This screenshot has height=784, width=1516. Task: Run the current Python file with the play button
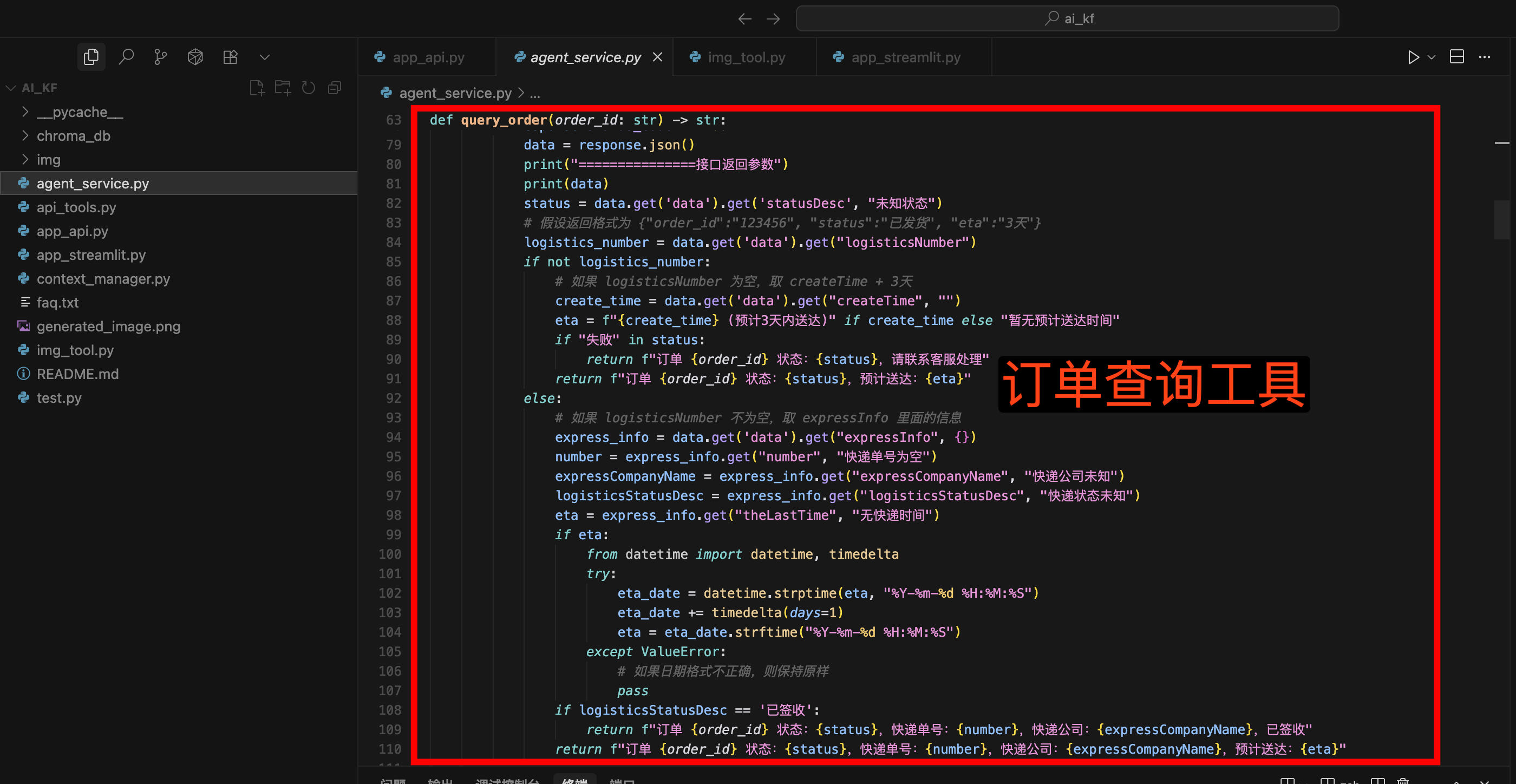tap(1414, 56)
